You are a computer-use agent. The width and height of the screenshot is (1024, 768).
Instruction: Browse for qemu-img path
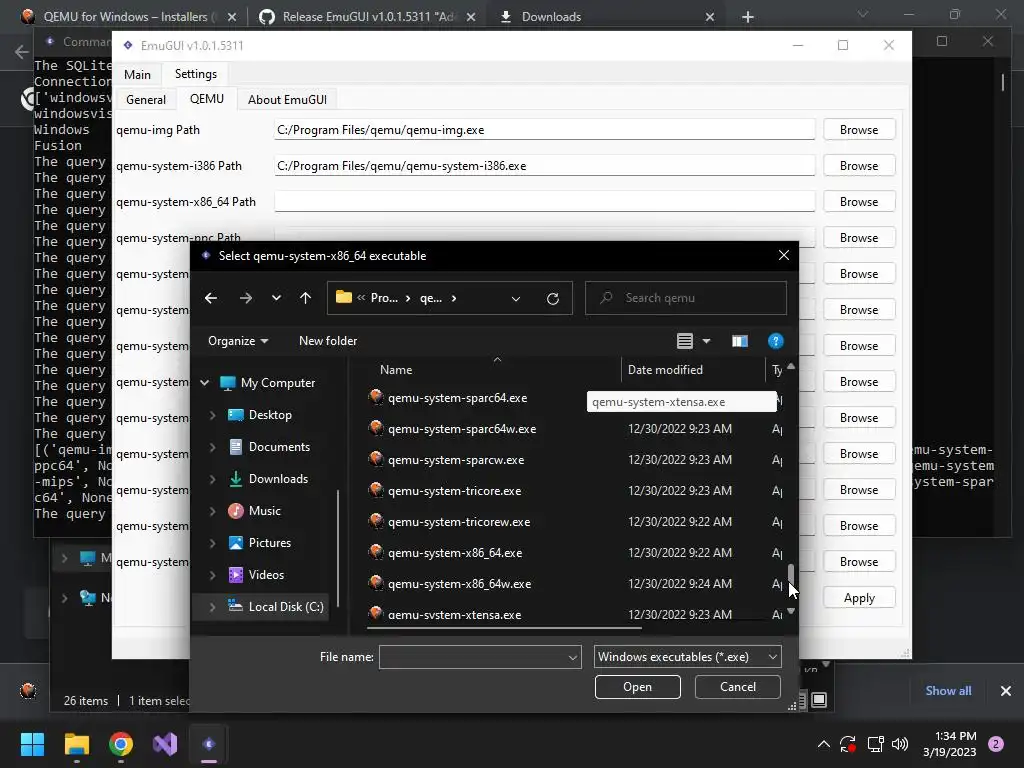tap(859, 130)
